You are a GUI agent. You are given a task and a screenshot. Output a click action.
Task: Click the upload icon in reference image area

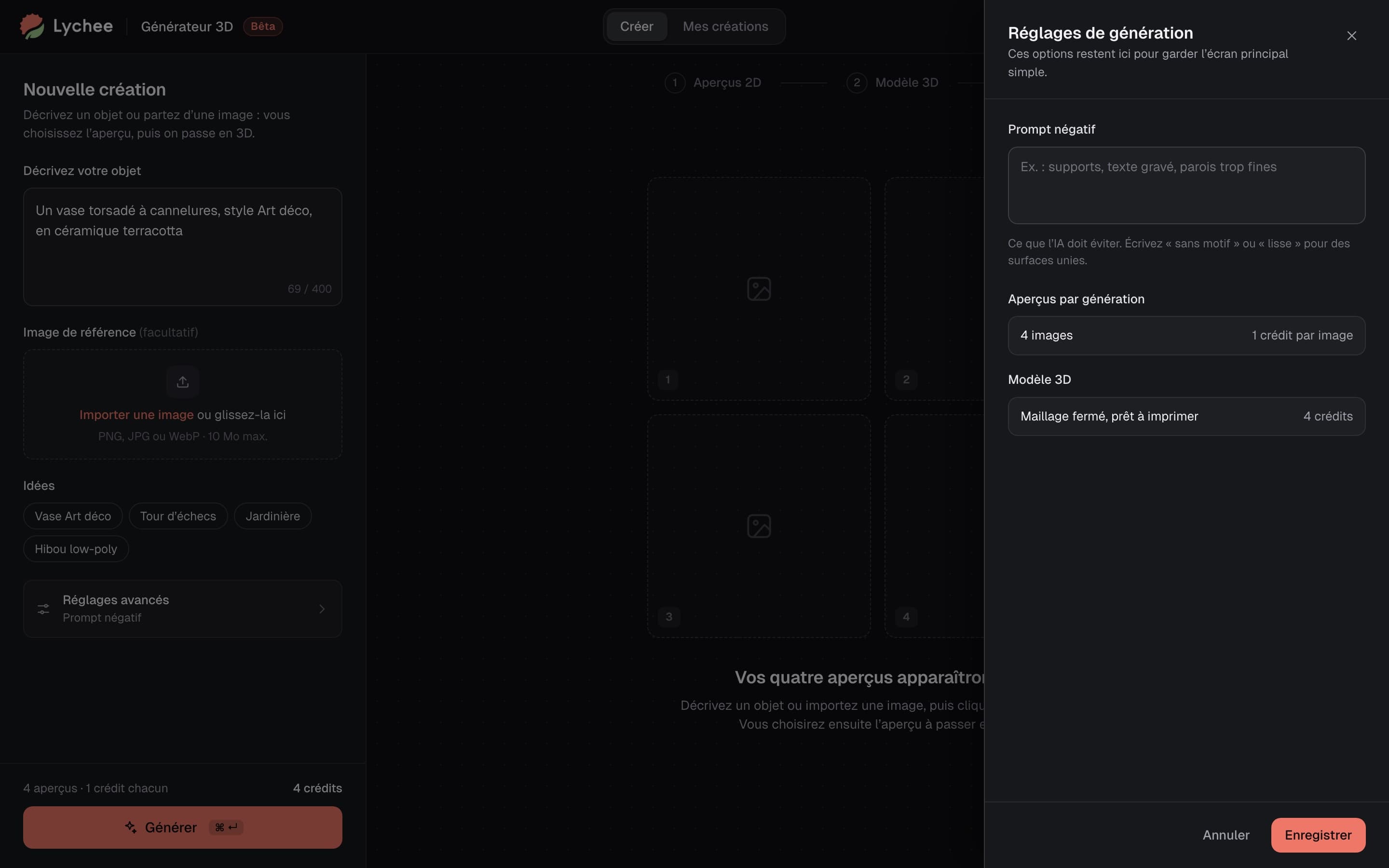[182, 382]
